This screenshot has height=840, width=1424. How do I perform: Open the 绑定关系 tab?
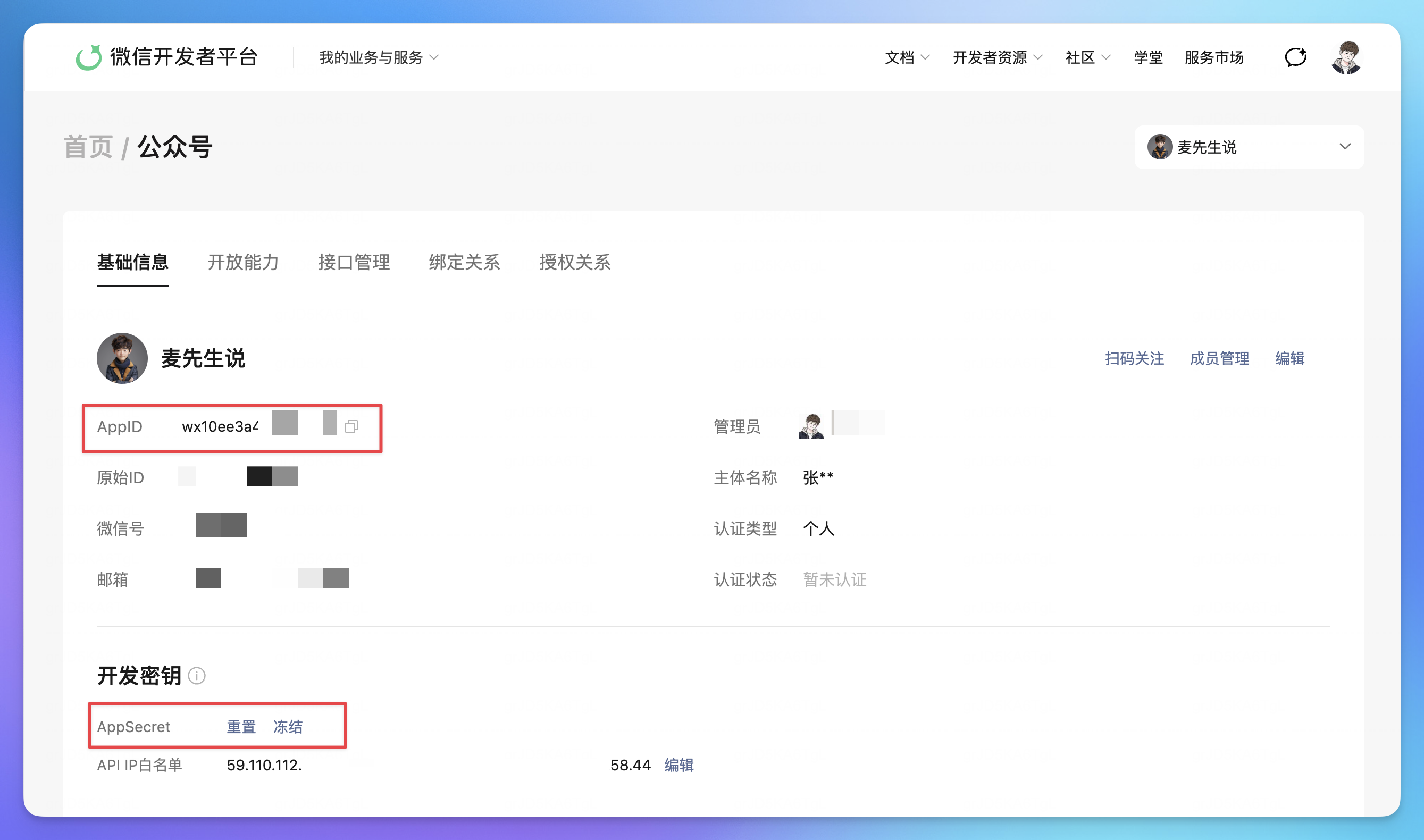465,263
